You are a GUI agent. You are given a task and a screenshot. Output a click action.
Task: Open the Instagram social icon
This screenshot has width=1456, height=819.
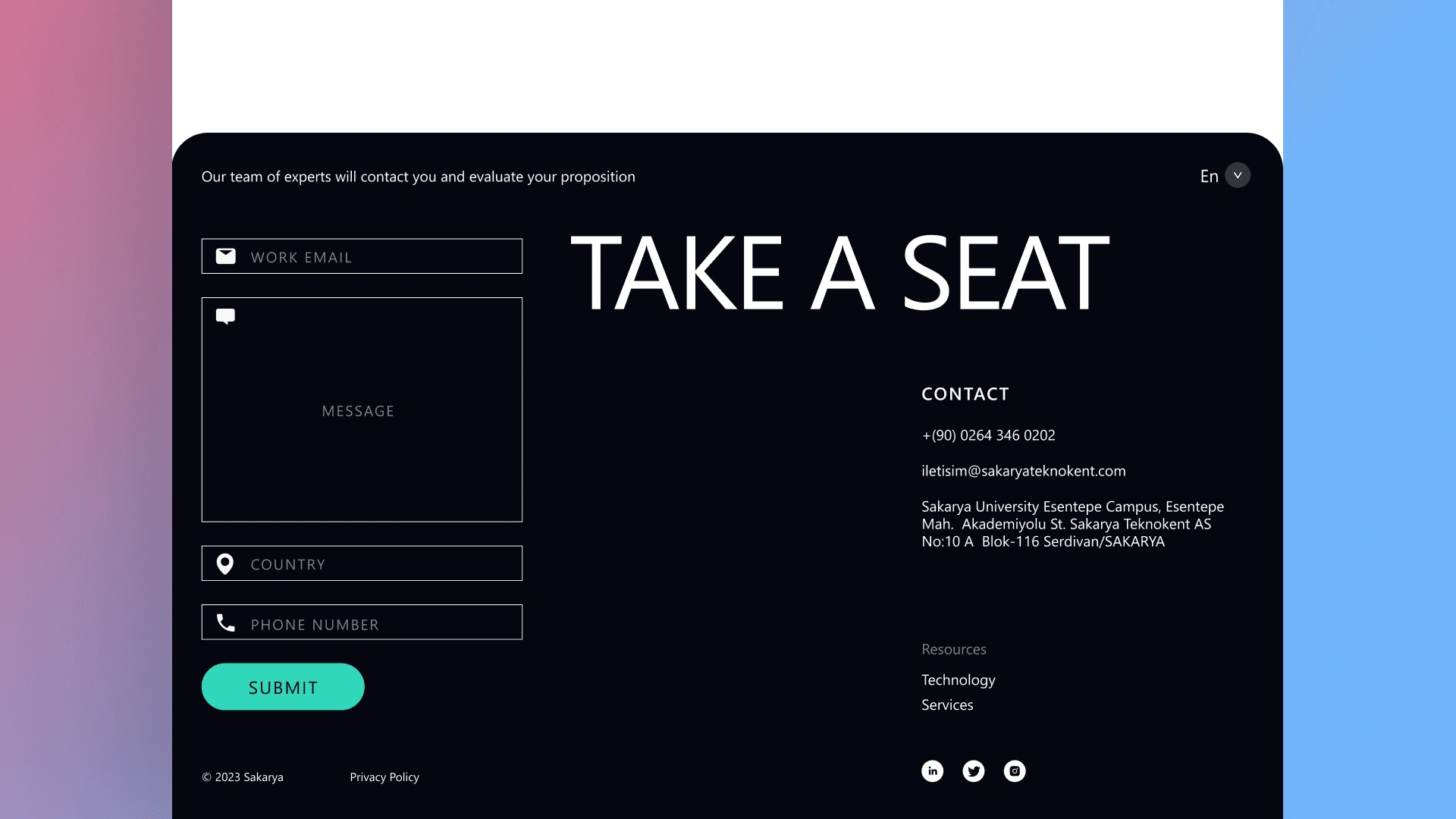click(x=1015, y=771)
